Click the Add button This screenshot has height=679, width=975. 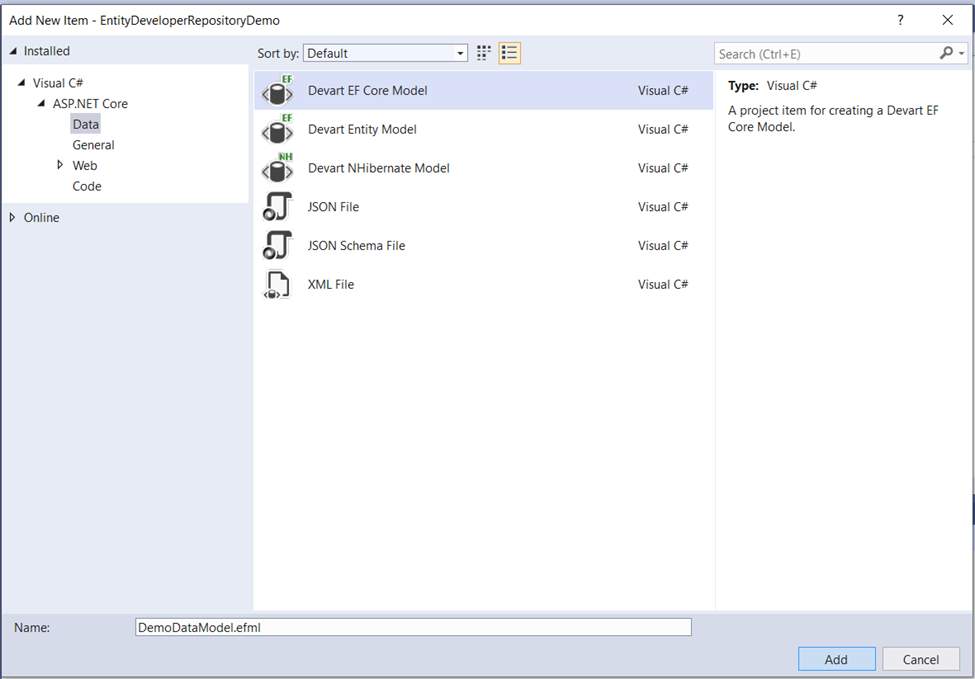[x=836, y=659]
